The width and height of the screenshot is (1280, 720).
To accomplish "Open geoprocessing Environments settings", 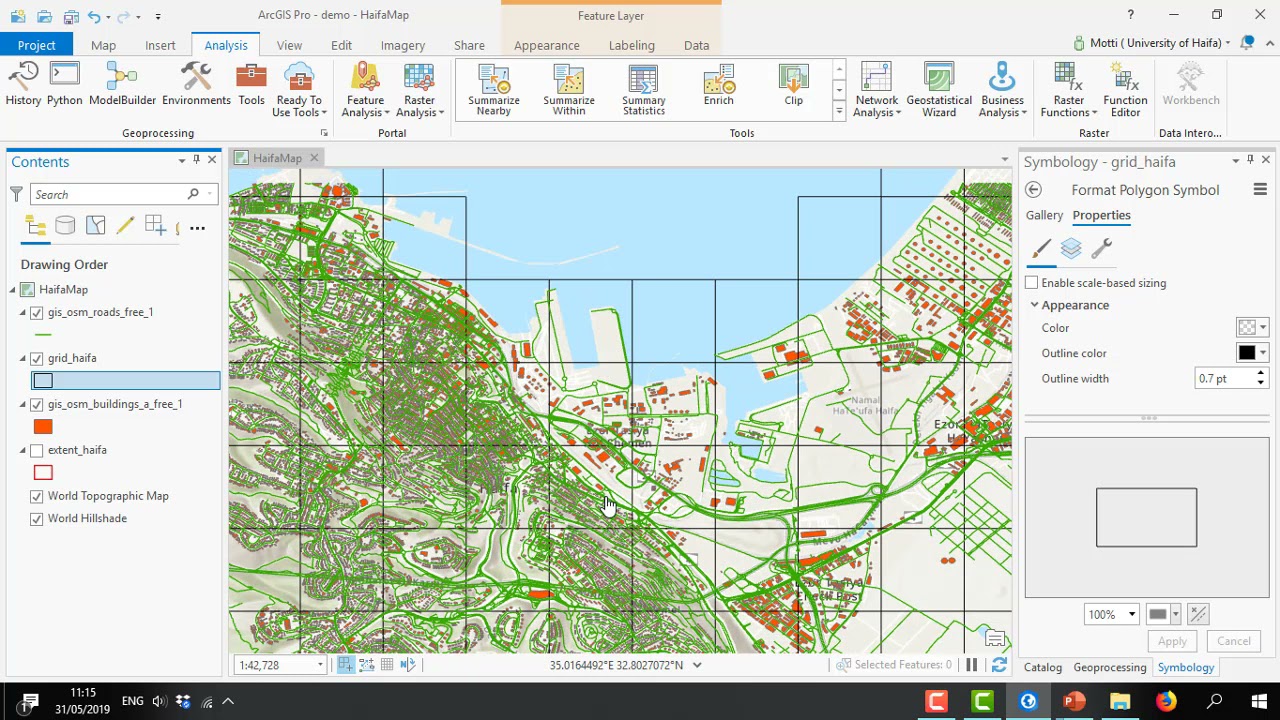I will point(196,84).
